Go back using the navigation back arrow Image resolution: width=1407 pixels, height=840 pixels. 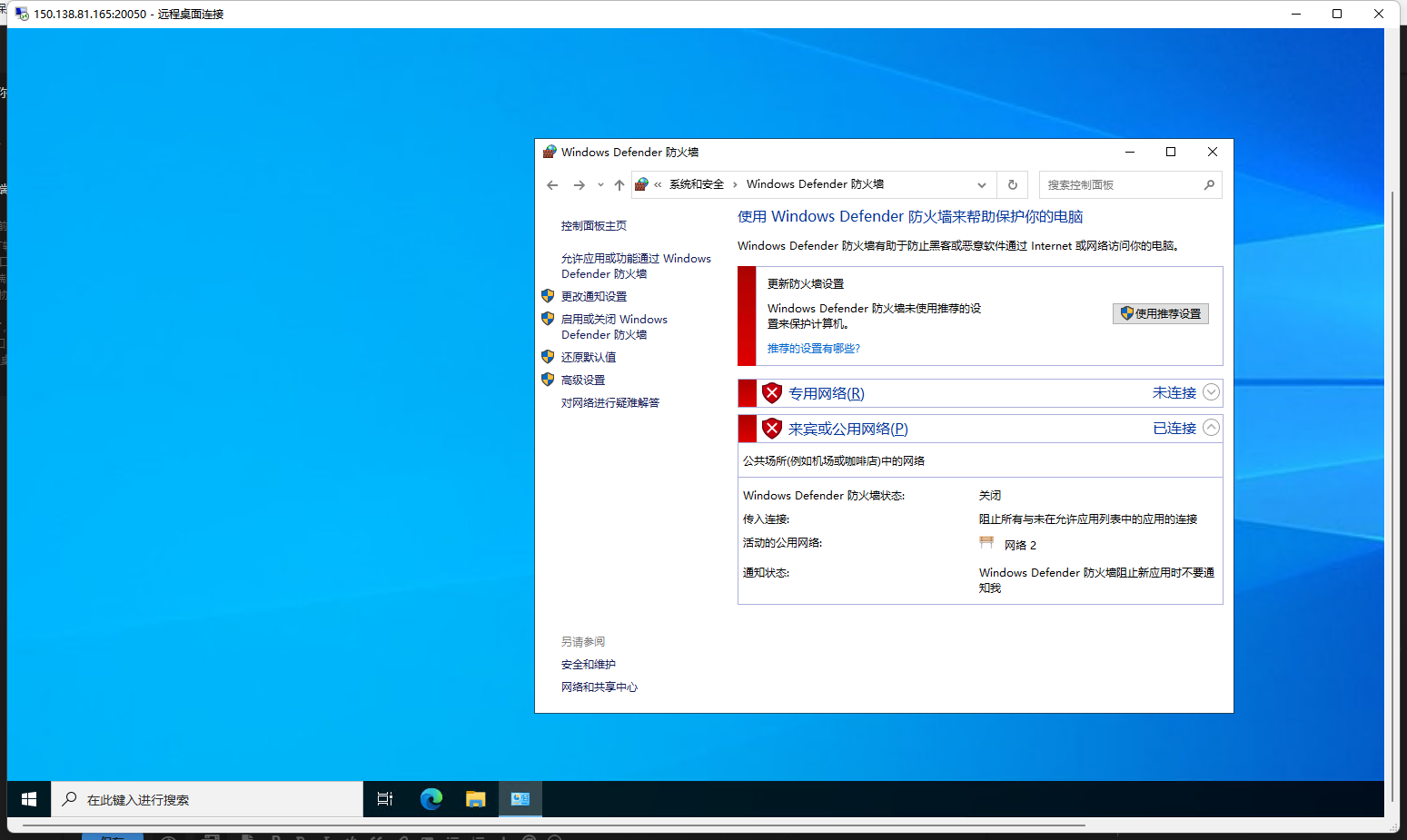tap(552, 185)
